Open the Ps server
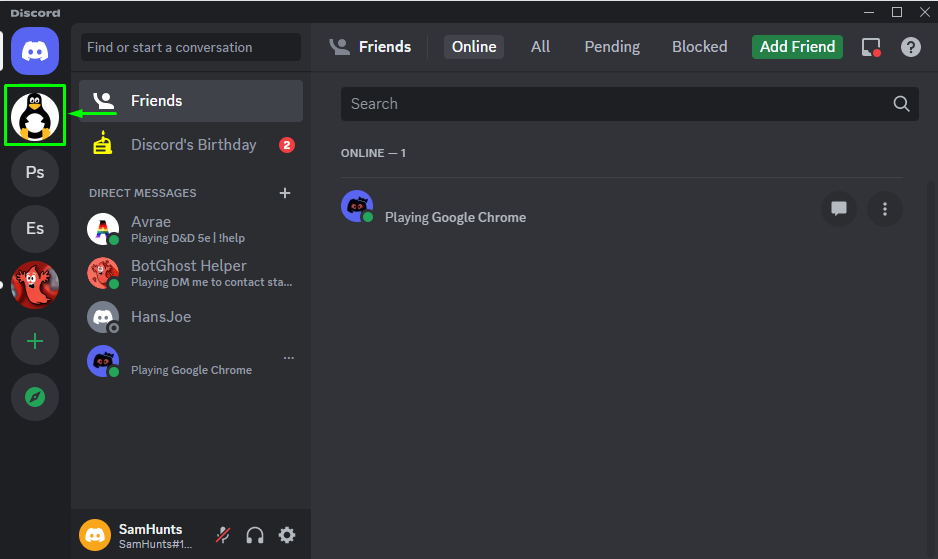Image resolution: width=938 pixels, height=559 pixels. tap(35, 172)
